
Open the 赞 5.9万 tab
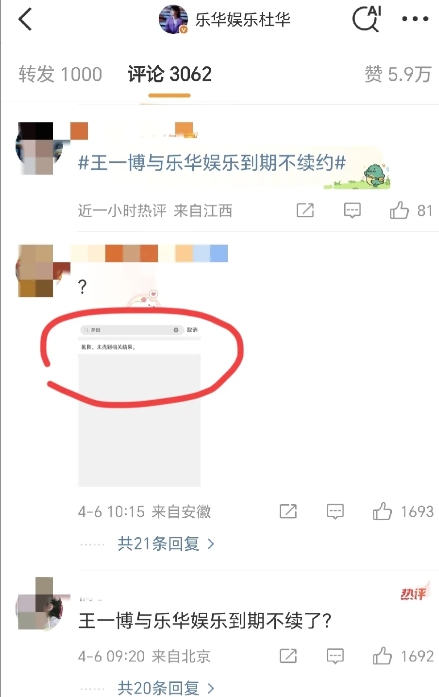398,74
